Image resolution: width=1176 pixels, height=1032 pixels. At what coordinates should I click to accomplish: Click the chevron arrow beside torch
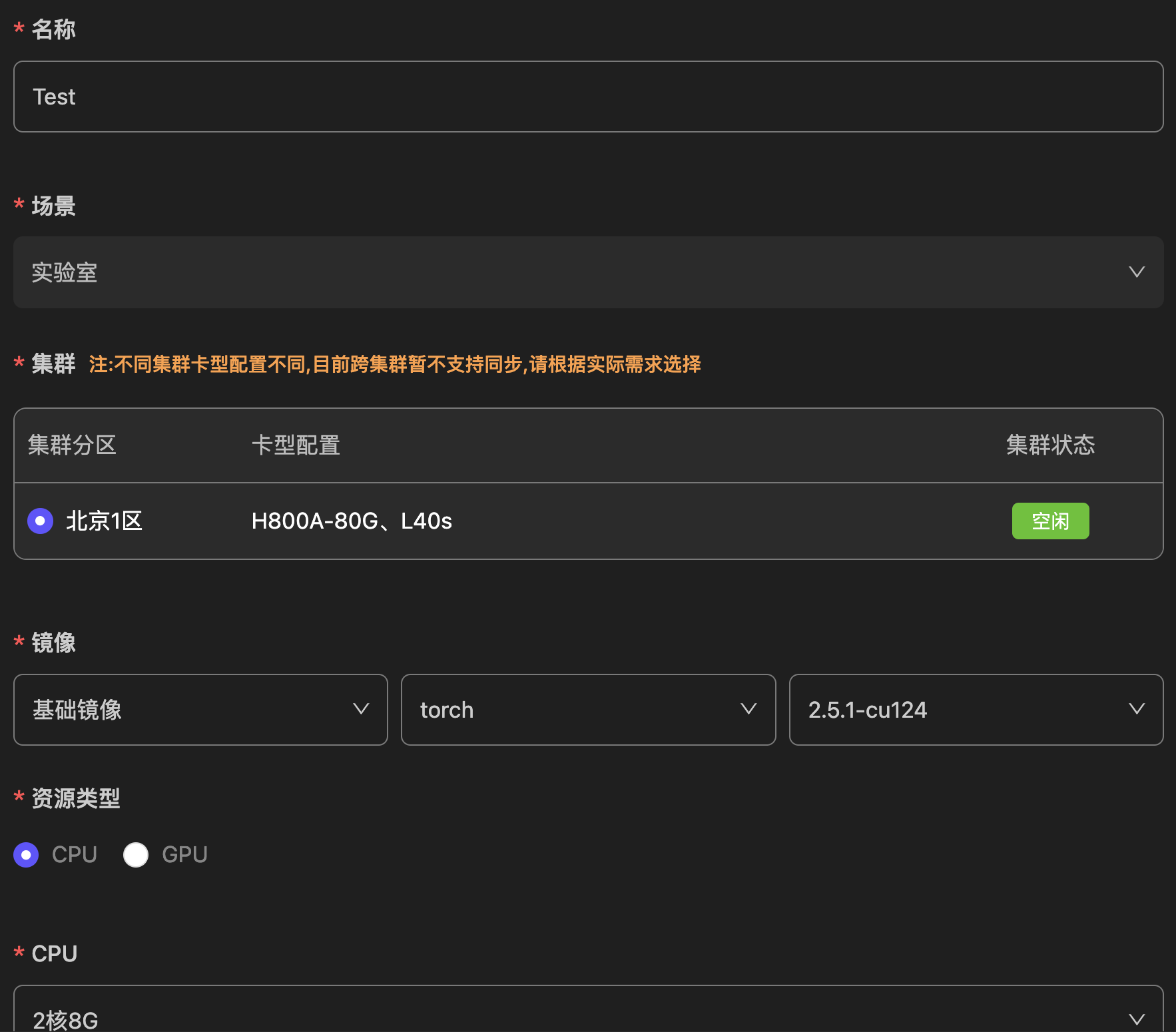coord(748,709)
